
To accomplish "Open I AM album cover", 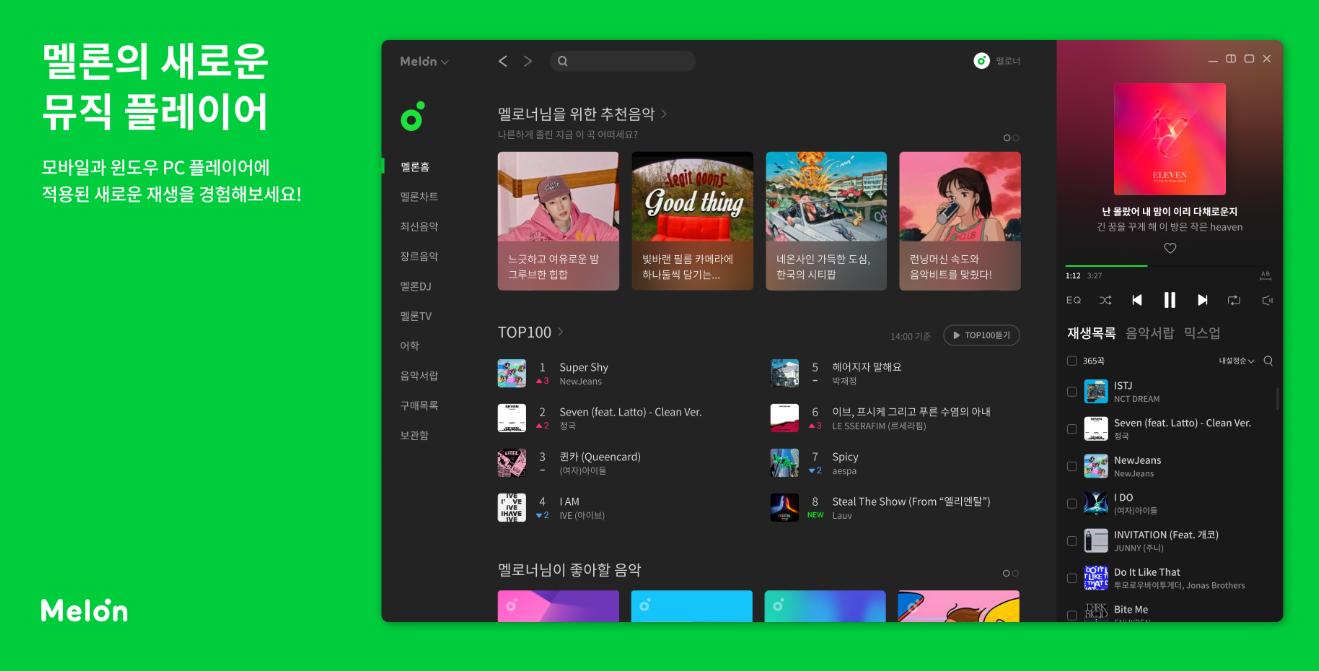I will [512, 508].
